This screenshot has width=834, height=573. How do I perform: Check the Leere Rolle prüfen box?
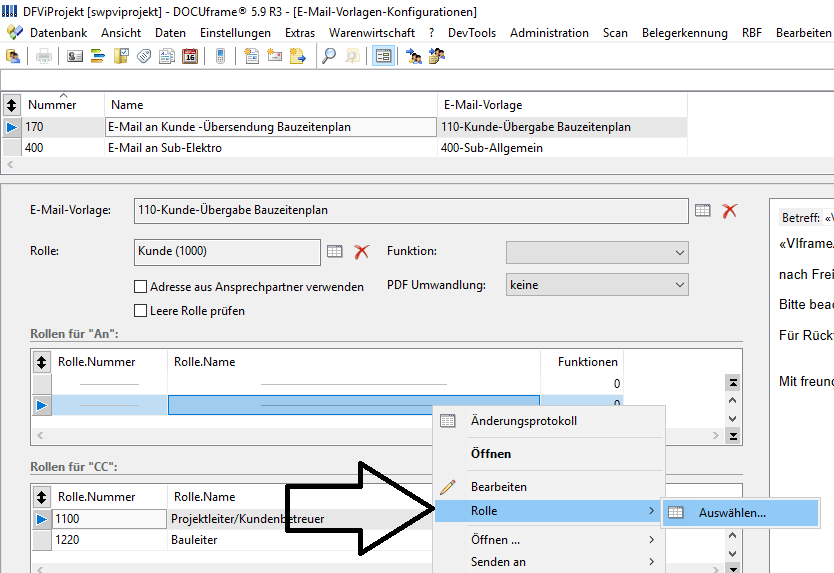pyautogui.click(x=140, y=311)
